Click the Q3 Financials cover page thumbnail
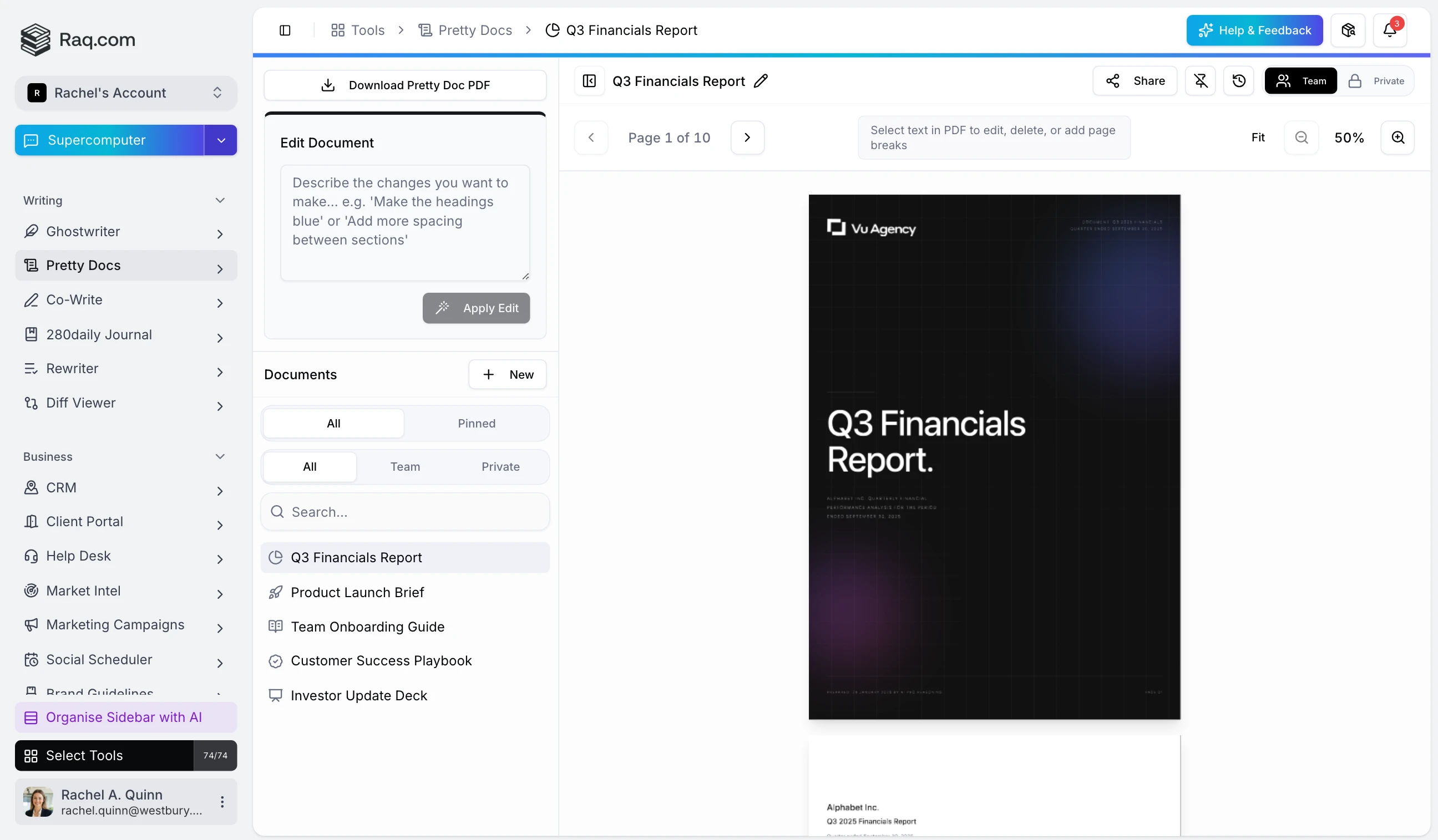The width and height of the screenshot is (1438, 840). (994, 457)
